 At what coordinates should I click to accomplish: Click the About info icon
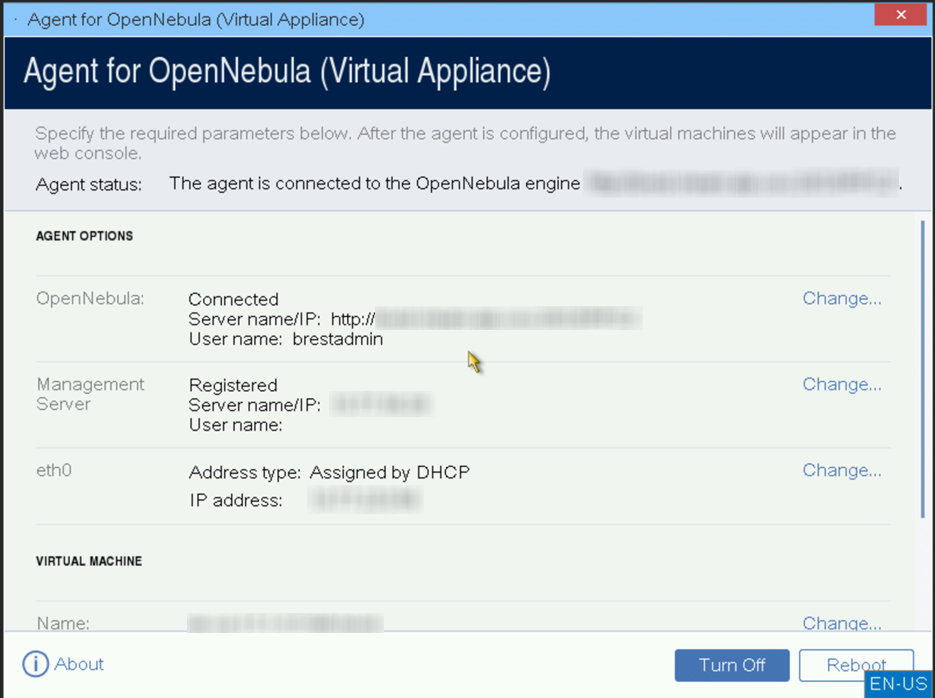pos(36,664)
